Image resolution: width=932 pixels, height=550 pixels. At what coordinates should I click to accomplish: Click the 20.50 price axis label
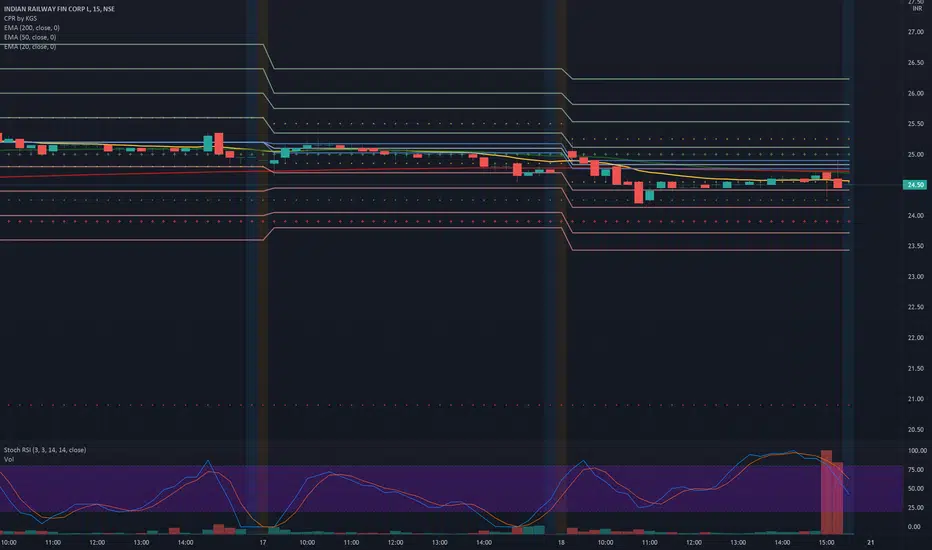[x=915, y=429]
